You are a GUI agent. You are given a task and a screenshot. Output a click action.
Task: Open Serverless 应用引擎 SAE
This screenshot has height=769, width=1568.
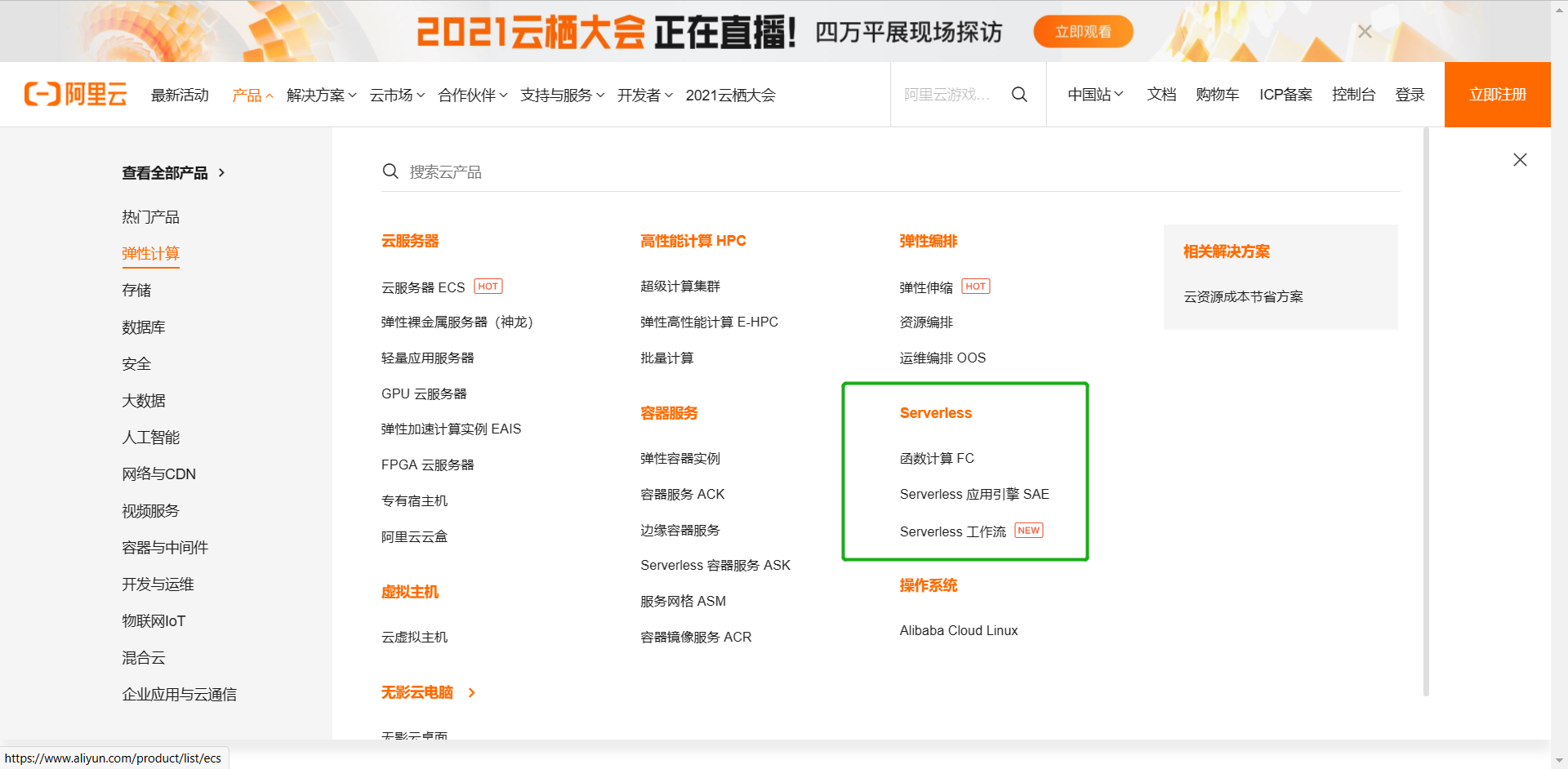(974, 495)
